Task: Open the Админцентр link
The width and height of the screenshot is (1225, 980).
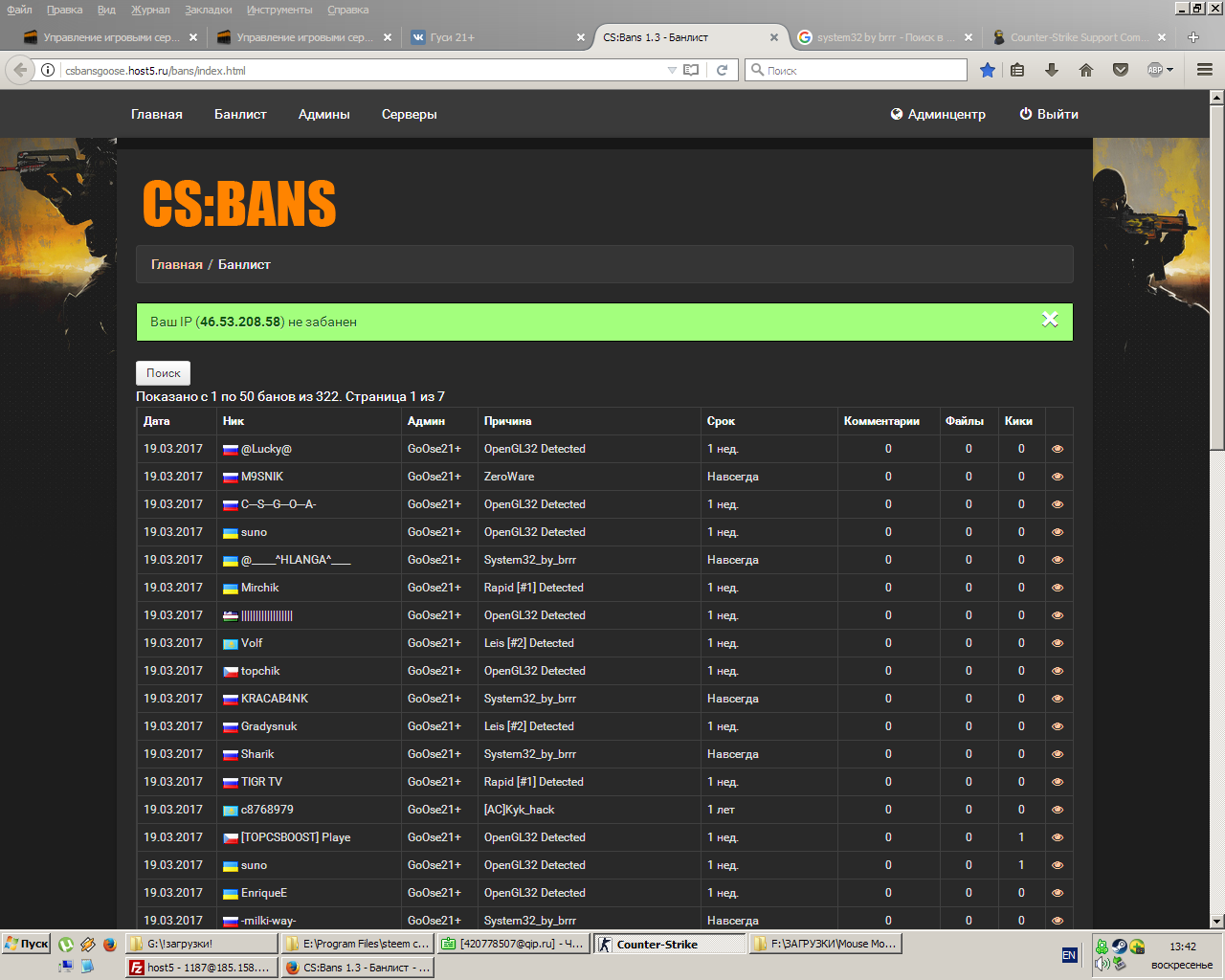Action: pos(938,114)
